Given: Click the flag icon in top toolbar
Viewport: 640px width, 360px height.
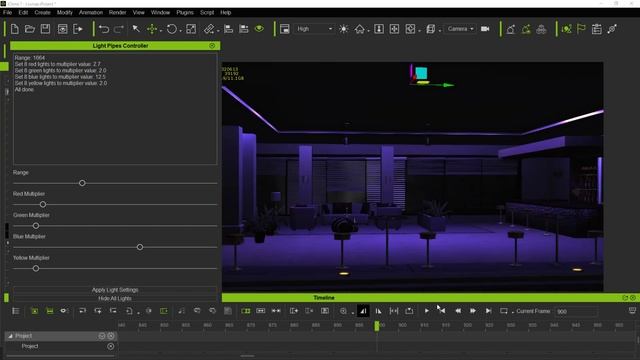Looking at the screenshot, I should (581, 29).
